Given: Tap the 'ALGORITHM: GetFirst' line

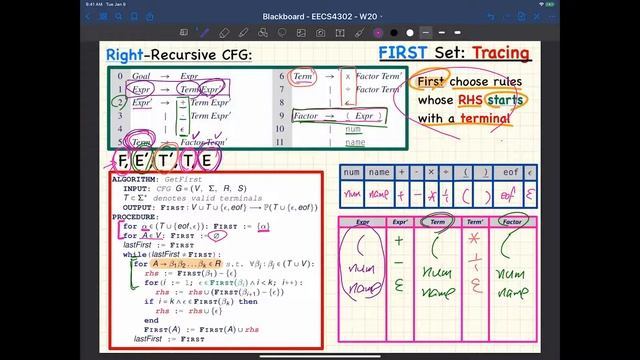Looking at the screenshot, I should 157,179.
